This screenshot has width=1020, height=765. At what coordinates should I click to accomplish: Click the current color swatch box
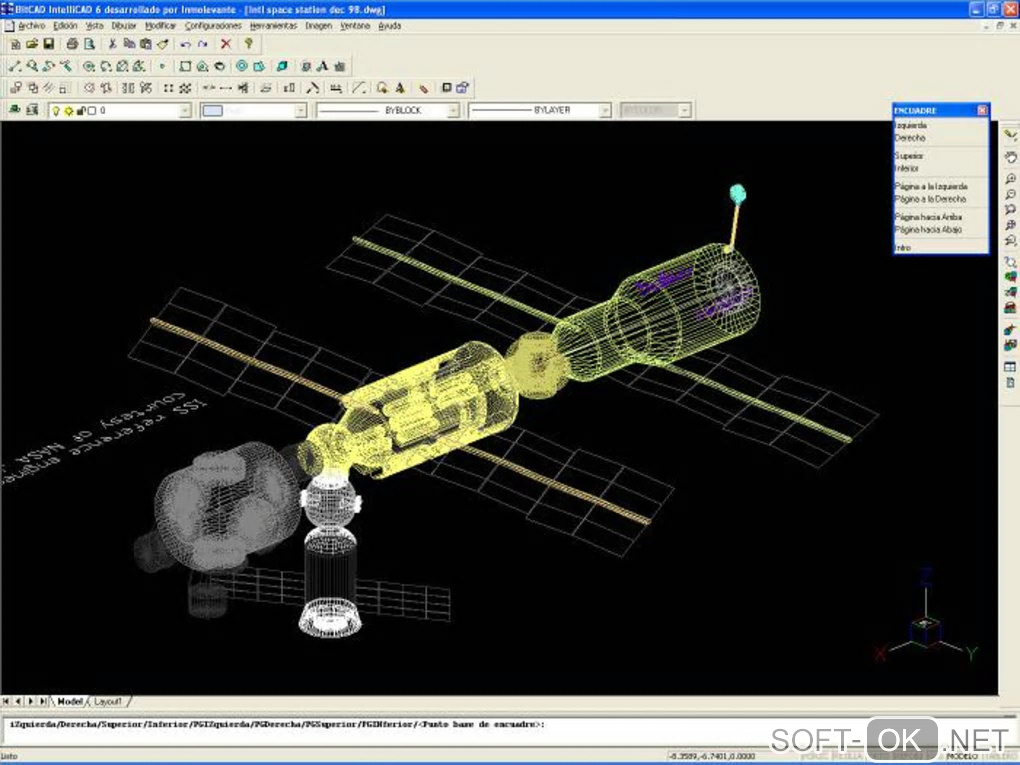pos(213,111)
